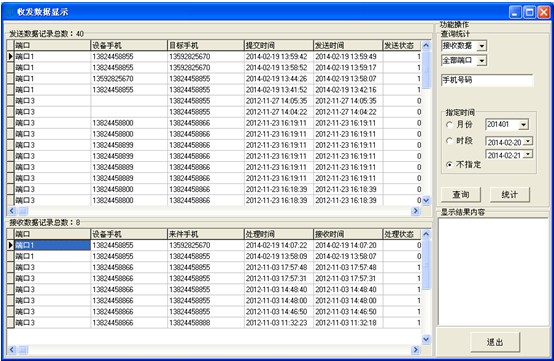This screenshot has width=554, height=361.
Task: Click cell "2014-02-19 13:41:52"
Action: click(x=279, y=89)
